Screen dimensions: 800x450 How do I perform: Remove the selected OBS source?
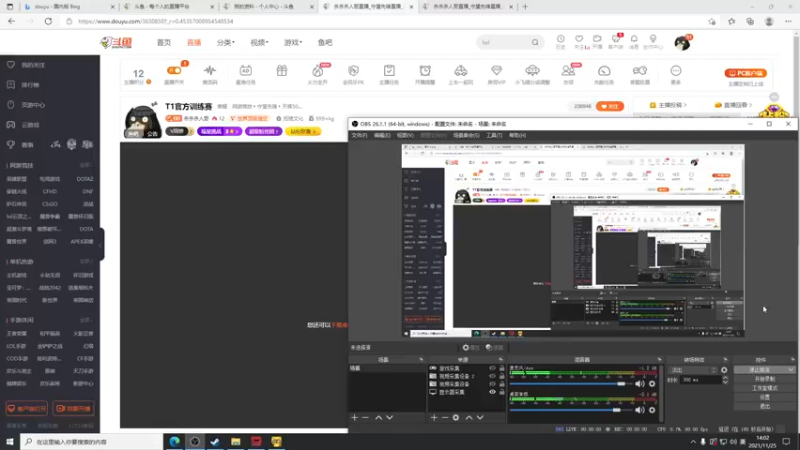[445, 417]
